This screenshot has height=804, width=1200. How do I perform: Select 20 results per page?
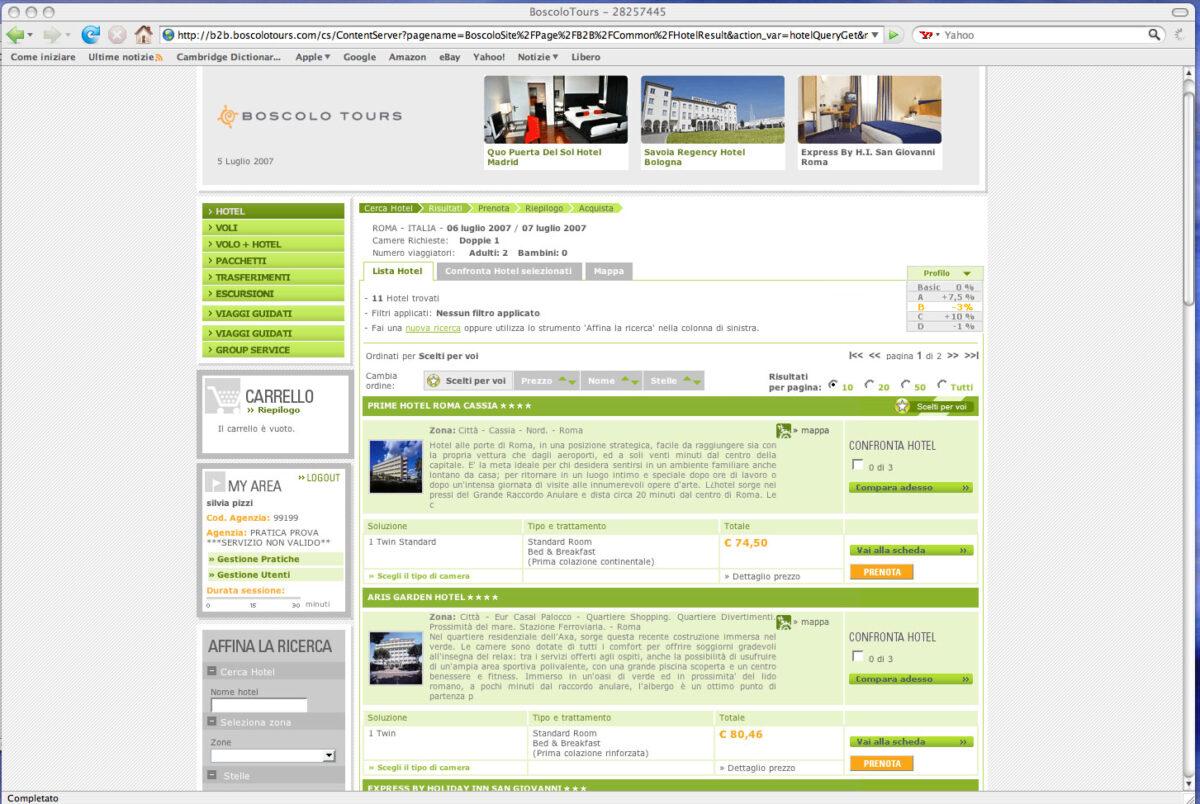pyautogui.click(x=869, y=385)
